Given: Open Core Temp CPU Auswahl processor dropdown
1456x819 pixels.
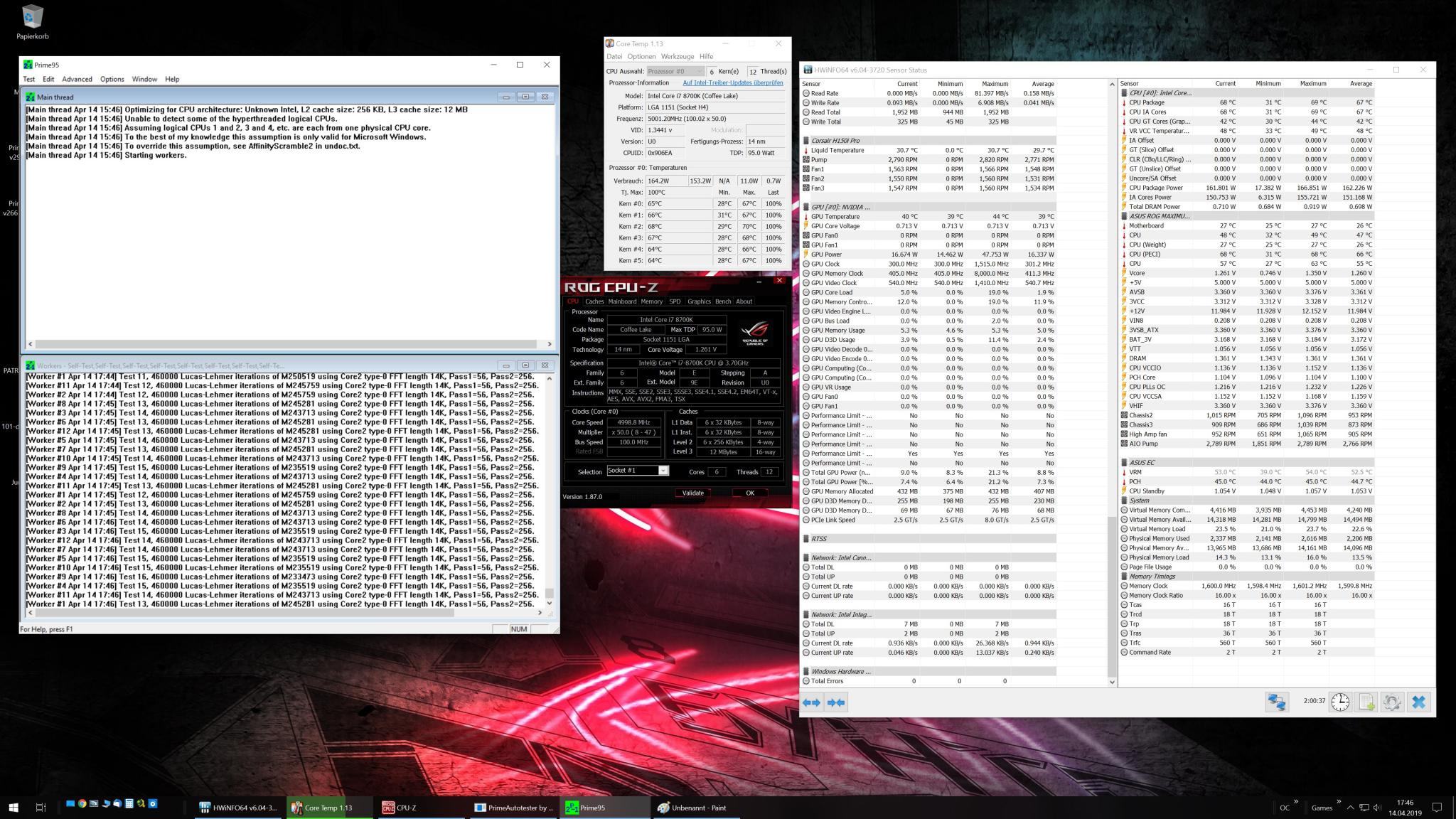Looking at the screenshot, I should (x=675, y=71).
